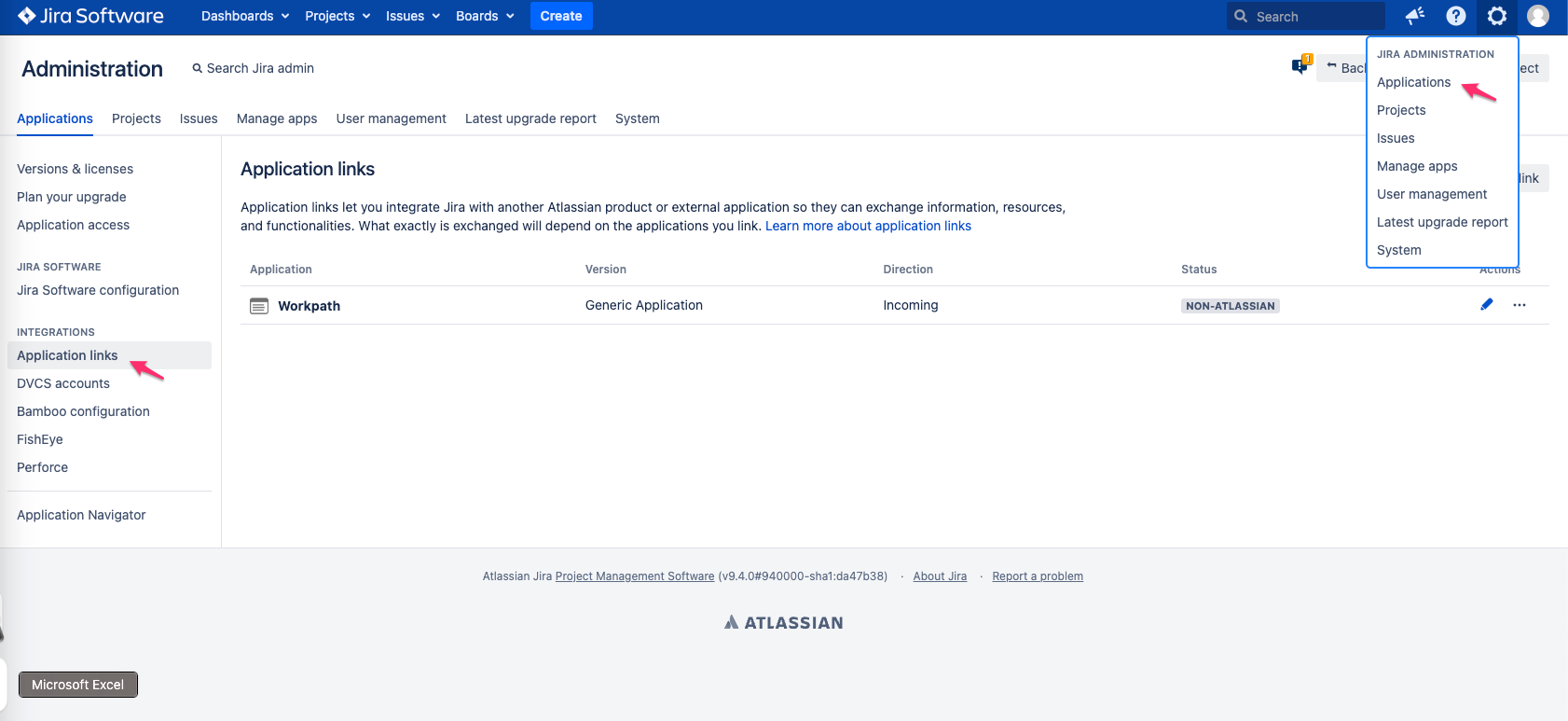Open the Report a problem footer link
The width and height of the screenshot is (1568, 721).
(x=1038, y=576)
